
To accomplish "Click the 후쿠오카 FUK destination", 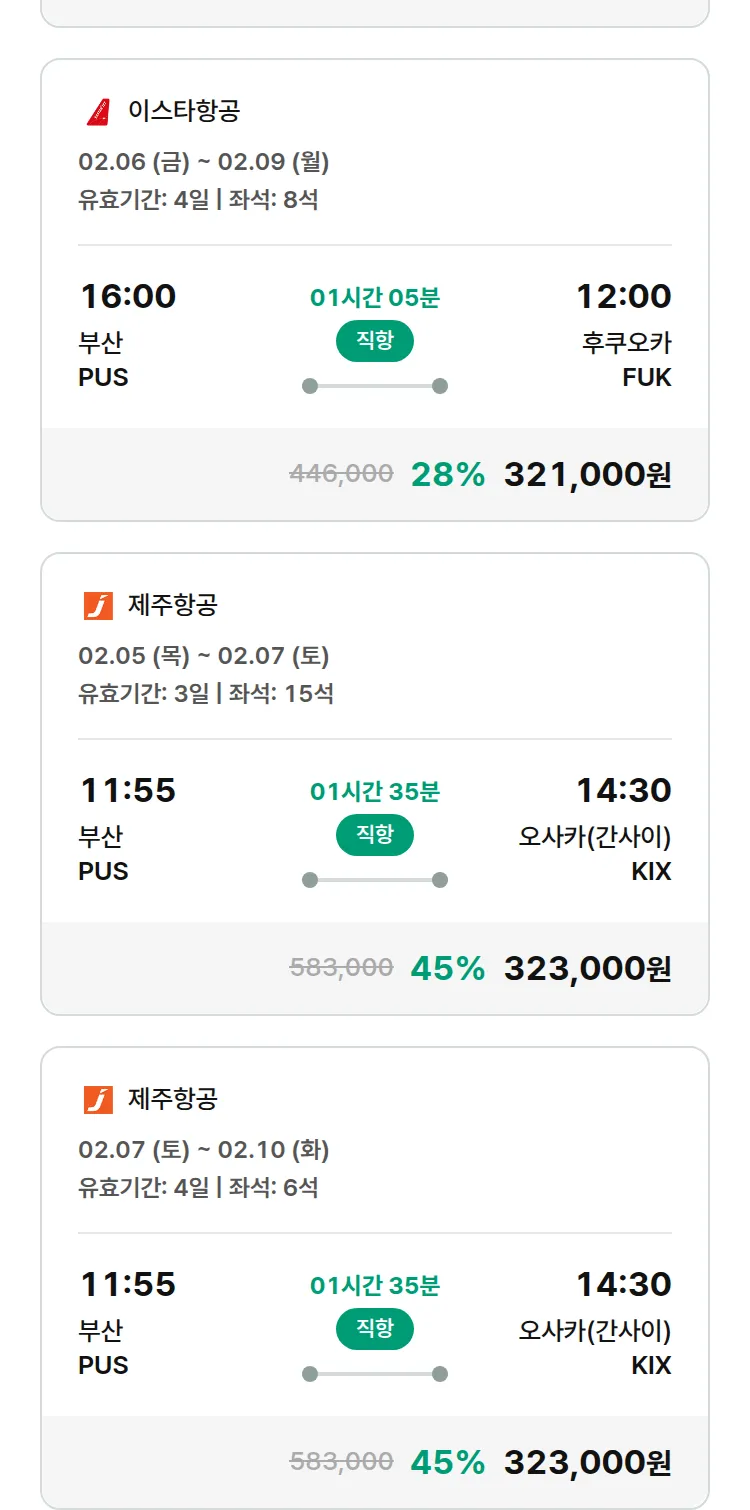I will 627,359.
